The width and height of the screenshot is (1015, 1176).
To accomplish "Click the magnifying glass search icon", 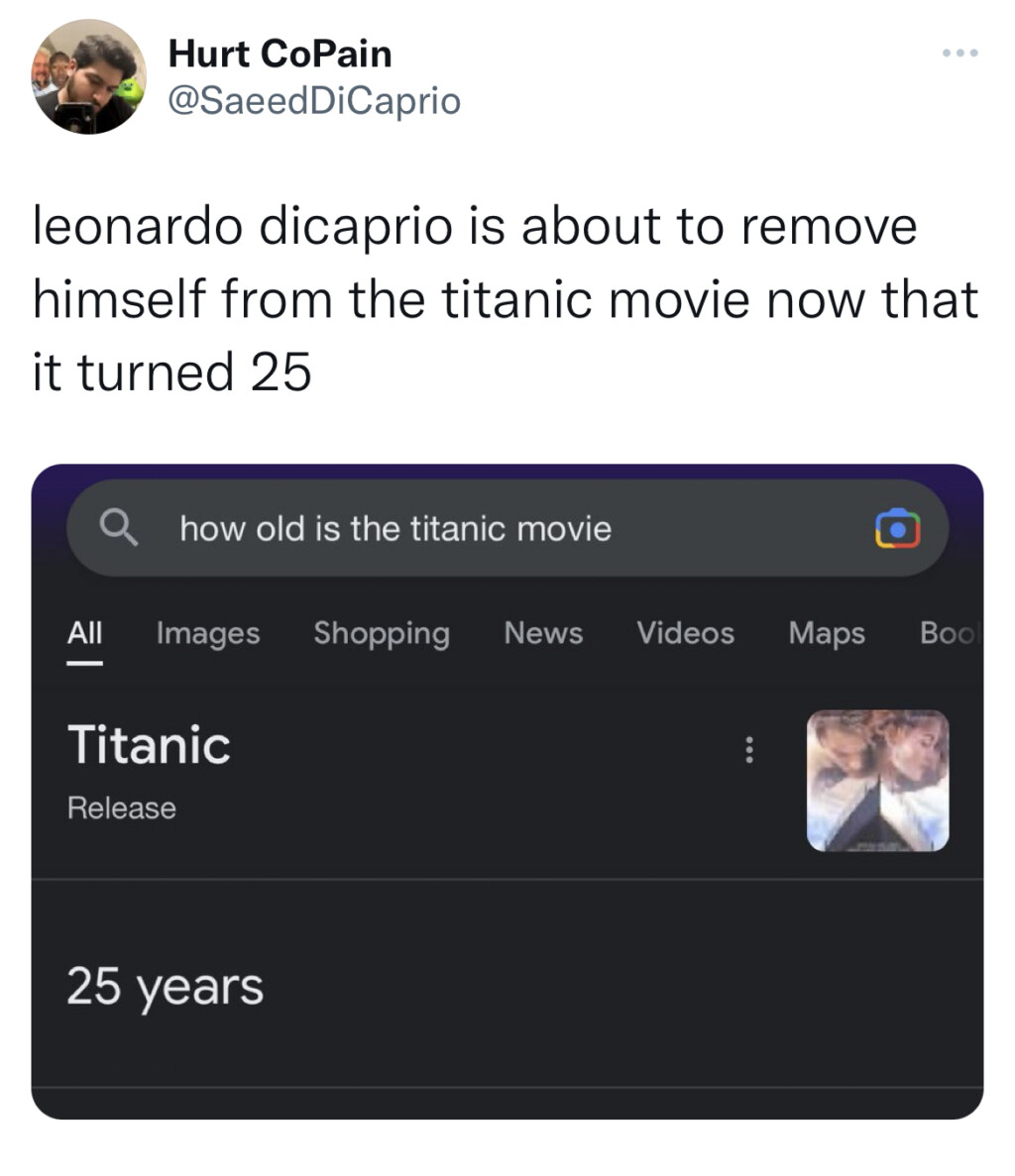I will (120, 527).
